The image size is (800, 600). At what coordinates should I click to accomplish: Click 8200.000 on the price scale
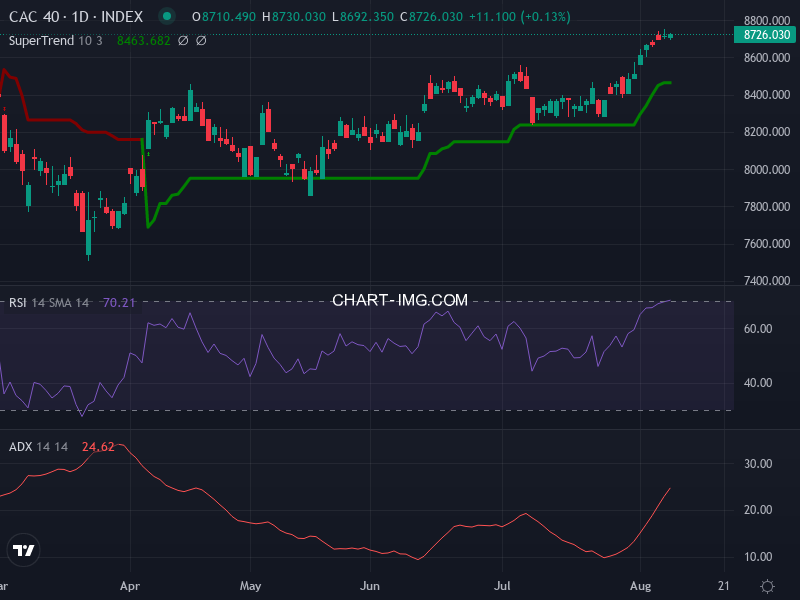coord(767,132)
